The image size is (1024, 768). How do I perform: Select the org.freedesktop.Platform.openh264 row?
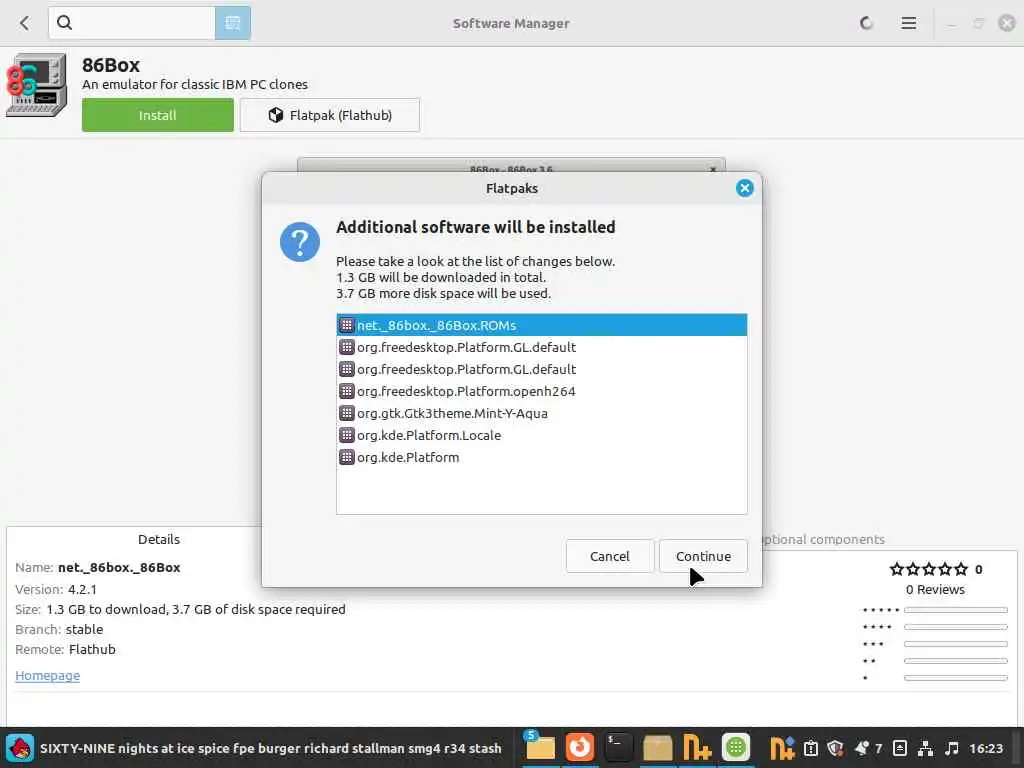541,391
